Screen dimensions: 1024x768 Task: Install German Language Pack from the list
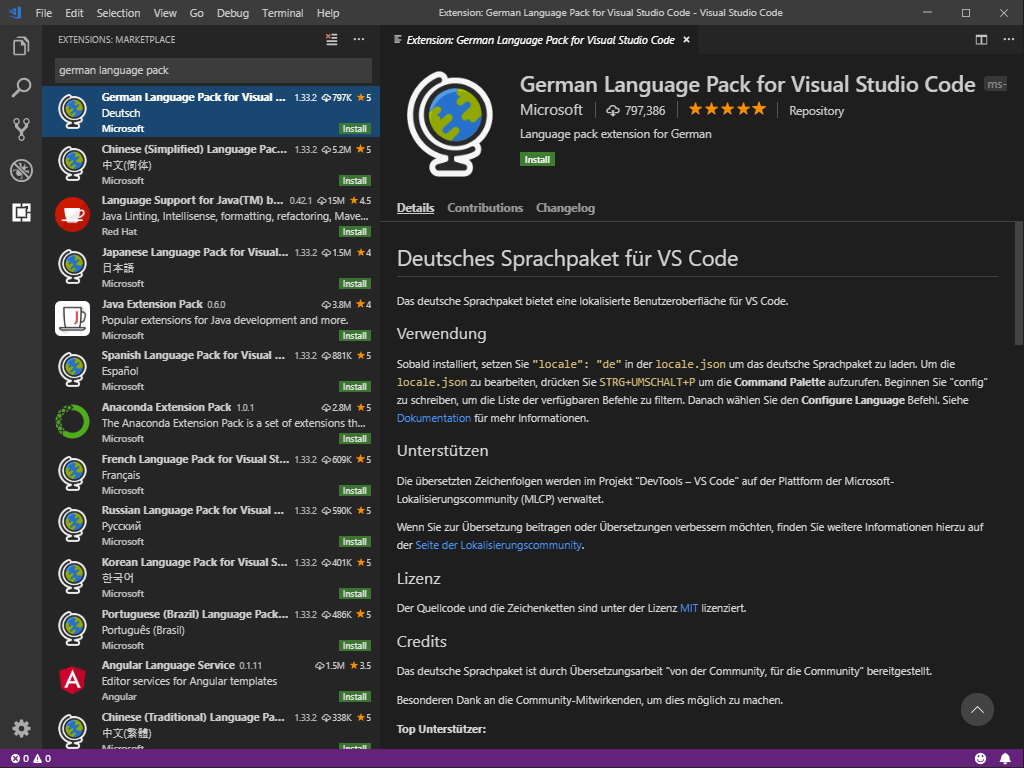point(355,129)
